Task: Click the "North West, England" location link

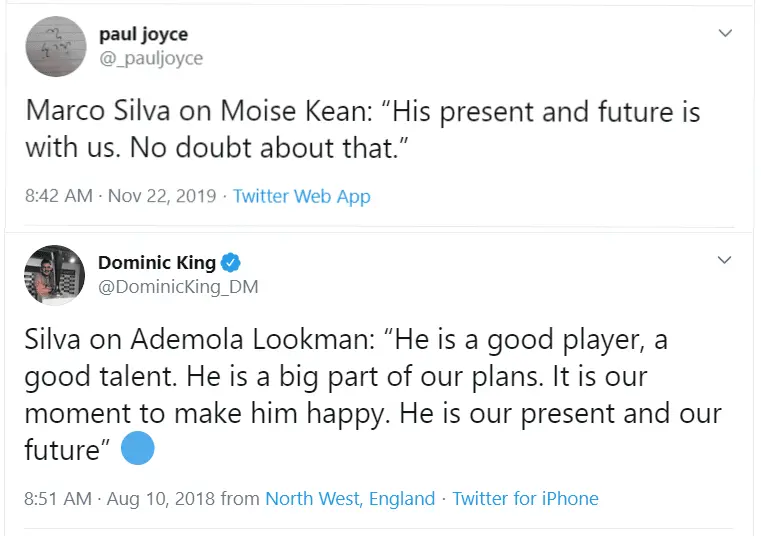Action: [350, 498]
